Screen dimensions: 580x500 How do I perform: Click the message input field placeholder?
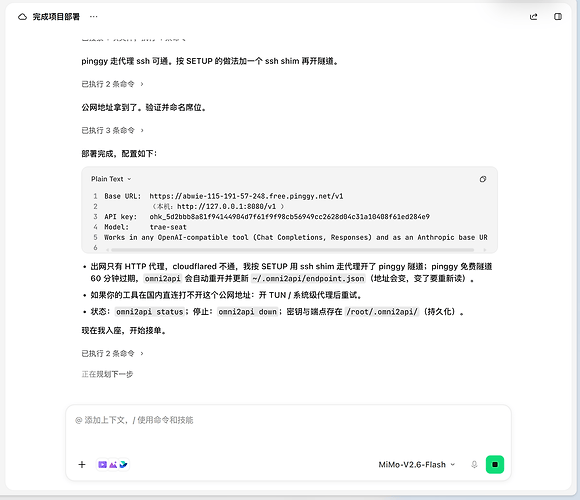(134, 420)
